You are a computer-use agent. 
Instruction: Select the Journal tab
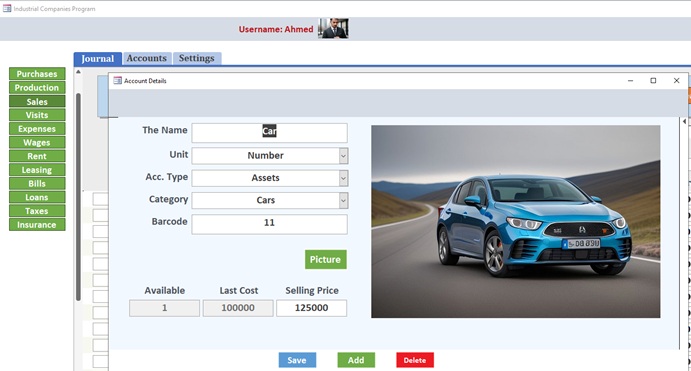click(x=97, y=59)
